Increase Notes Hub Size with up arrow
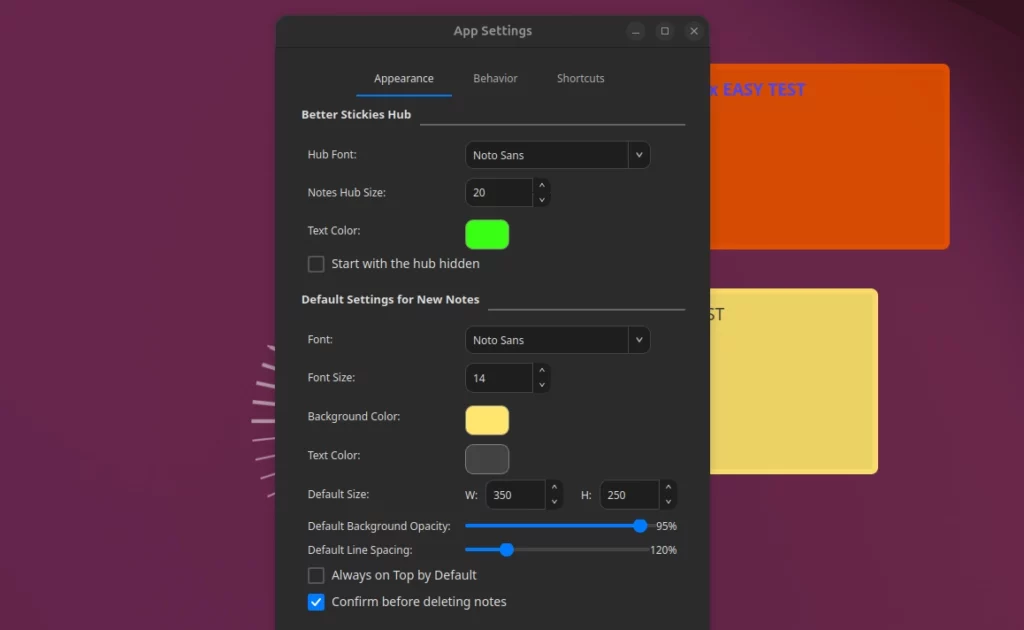Image resolution: width=1024 pixels, height=630 pixels. tap(541, 185)
